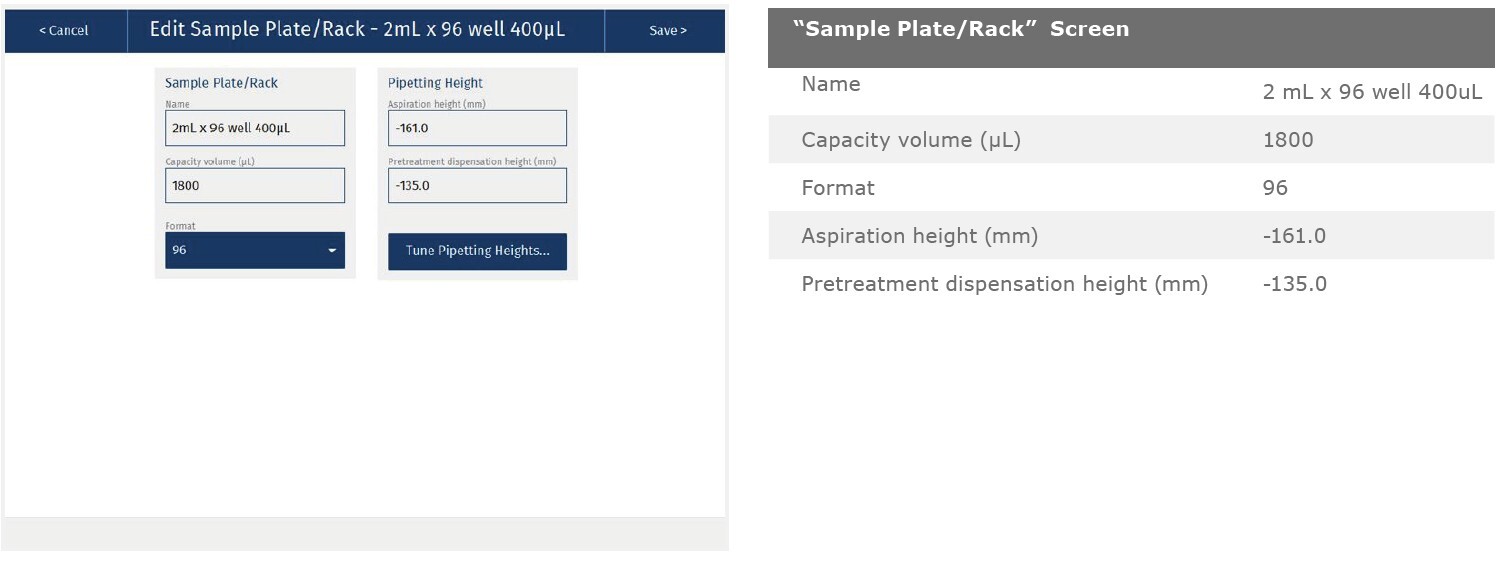Screen dimensions: 1501x561
Task: Click the Cancel button in header
Action: point(64,31)
